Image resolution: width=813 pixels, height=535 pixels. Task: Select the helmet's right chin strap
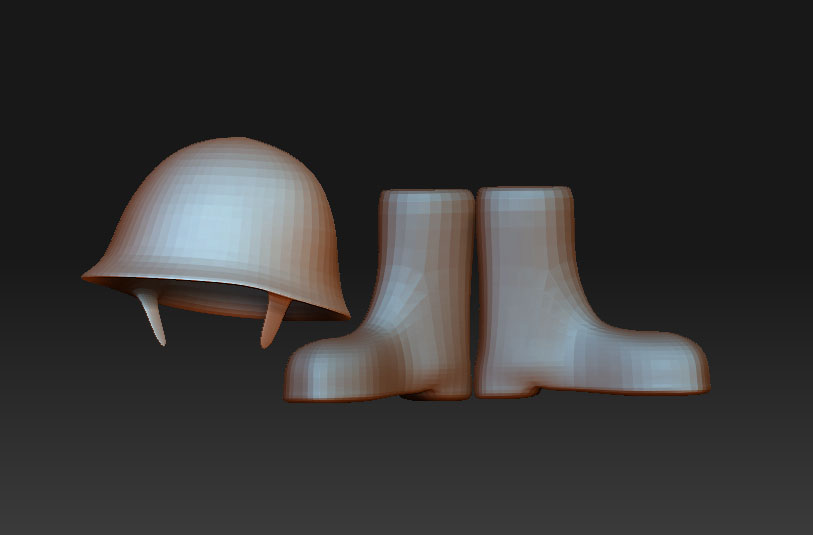pyautogui.click(x=272, y=320)
